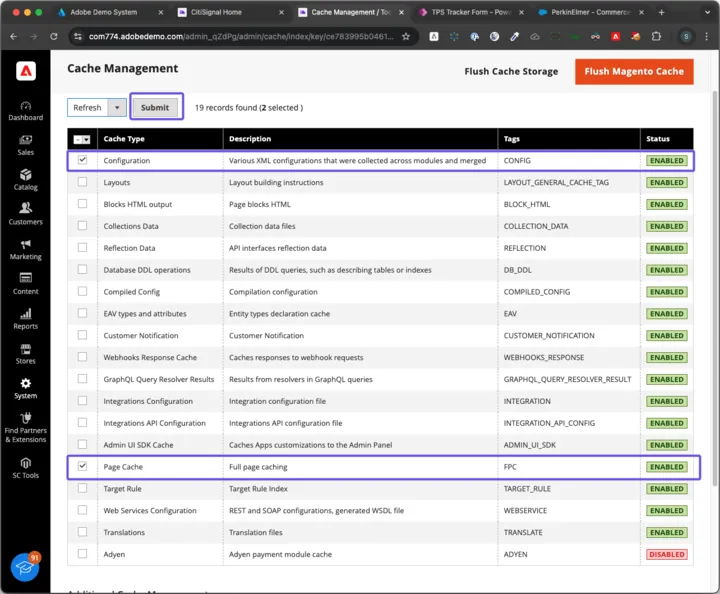The height and width of the screenshot is (594, 720).
Task: Check the Reflection Data checkbox
Action: click(82, 247)
